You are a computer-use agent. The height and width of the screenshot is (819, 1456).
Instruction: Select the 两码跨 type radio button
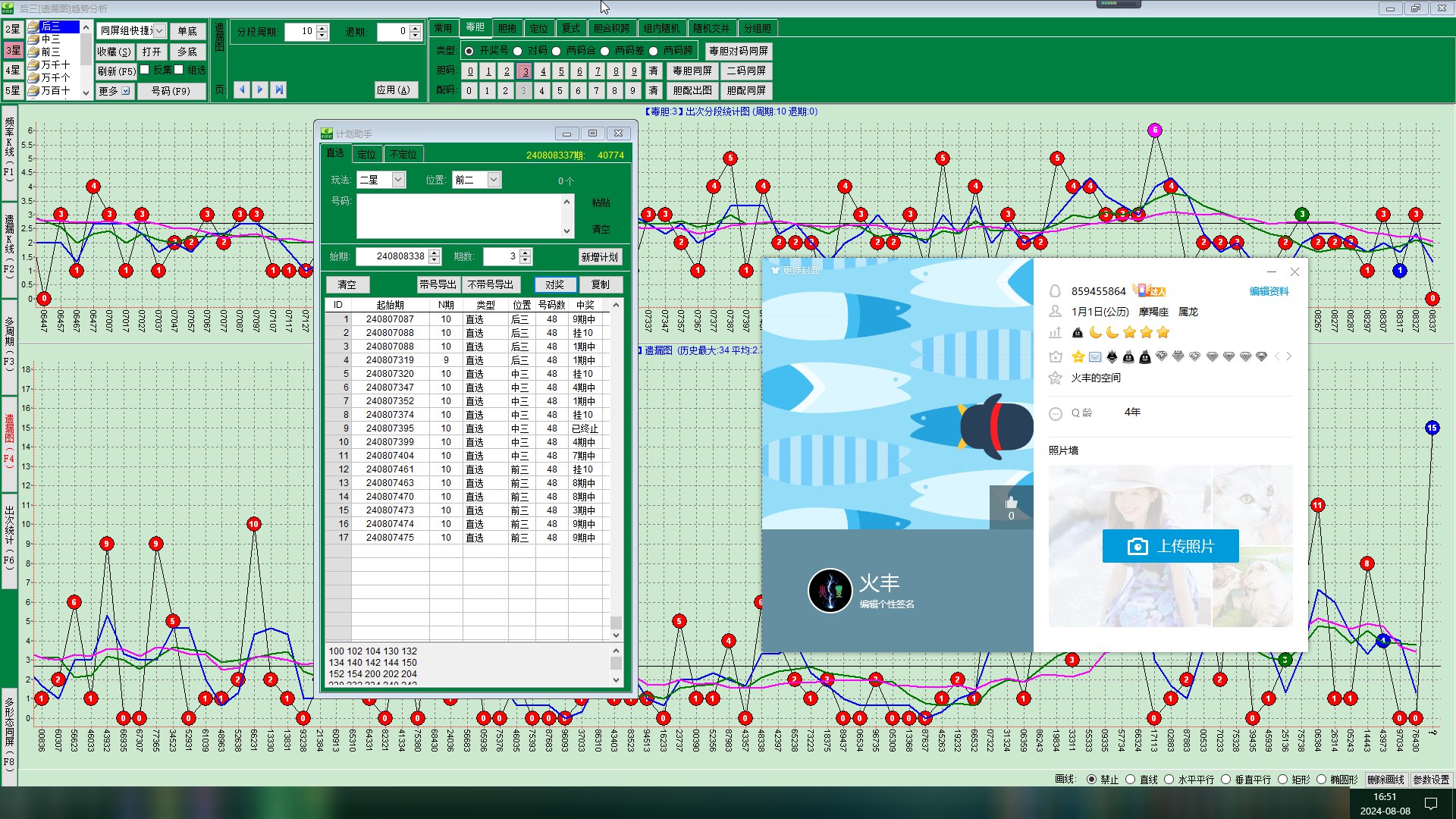[653, 51]
